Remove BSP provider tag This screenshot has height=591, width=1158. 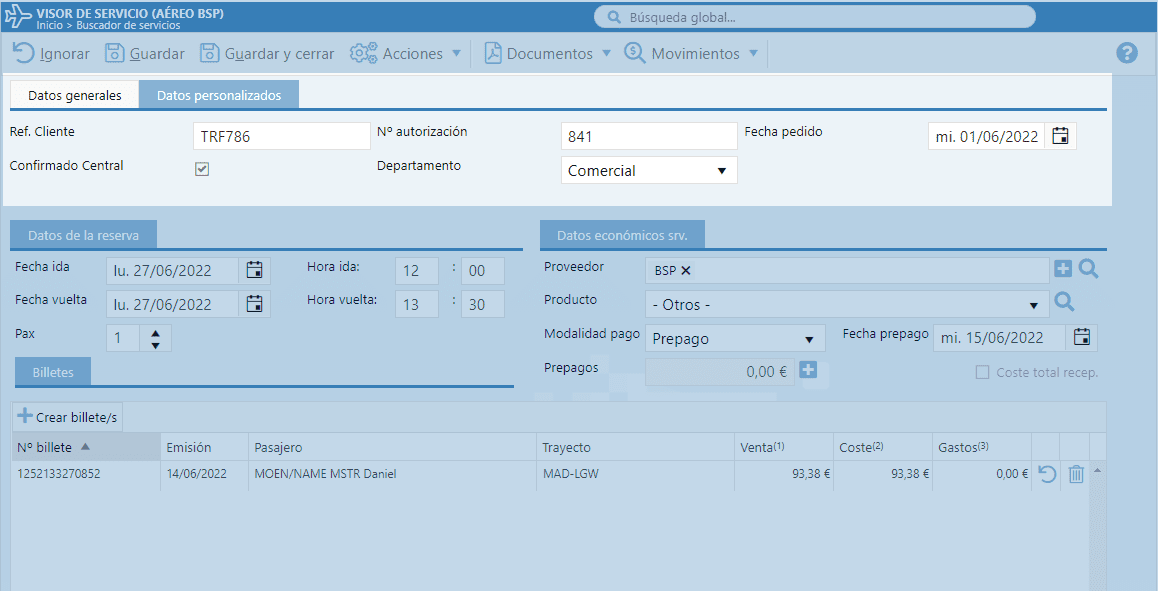tap(685, 270)
